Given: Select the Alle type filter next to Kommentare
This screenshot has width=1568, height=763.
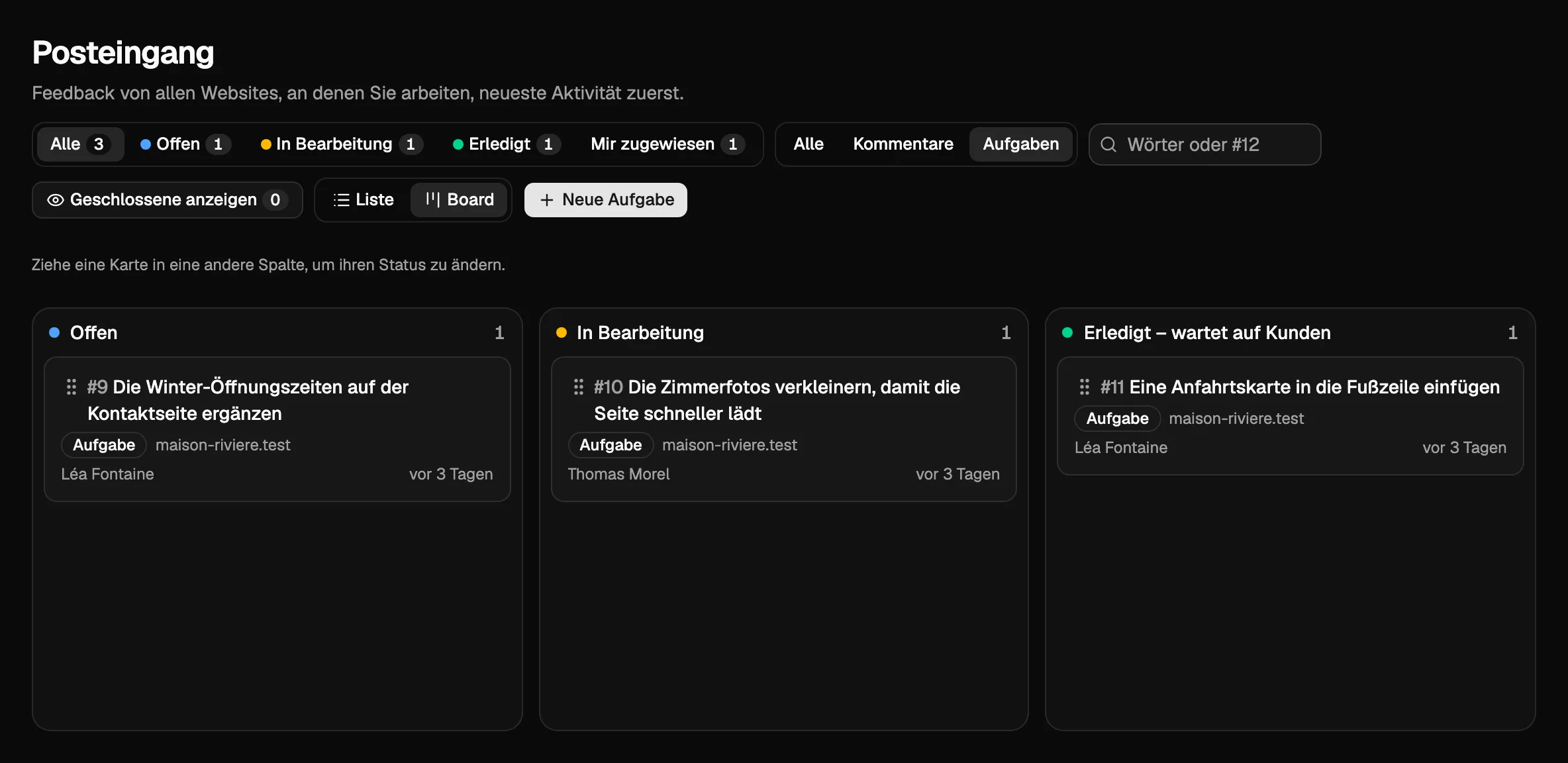Looking at the screenshot, I should (x=808, y=144).
